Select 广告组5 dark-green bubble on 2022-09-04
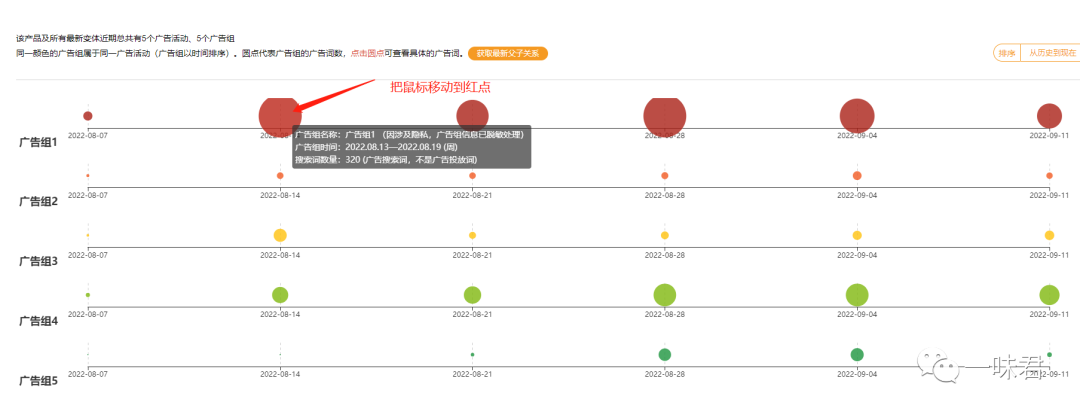Viewport: 1080px width, 415px height. point(857,354)
